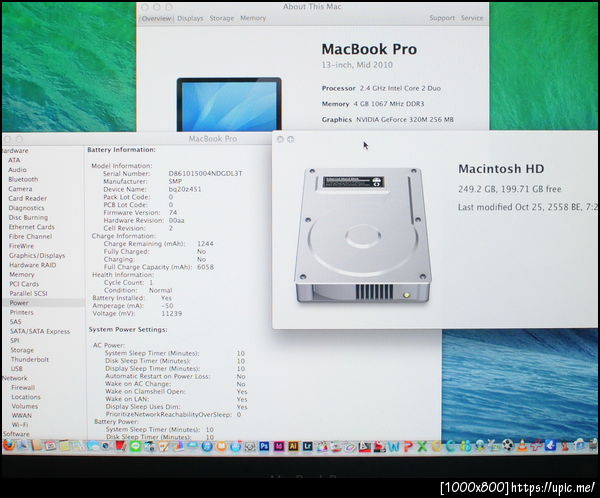The image size is (600, 498).
Task: Select Fibre Channel in the sidebar
Action: (30, 237)
